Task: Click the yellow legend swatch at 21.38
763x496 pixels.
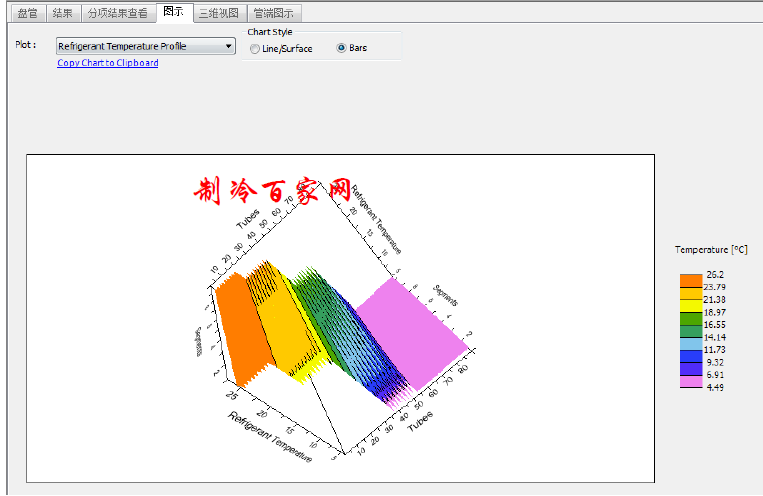Action: point(690,298)
